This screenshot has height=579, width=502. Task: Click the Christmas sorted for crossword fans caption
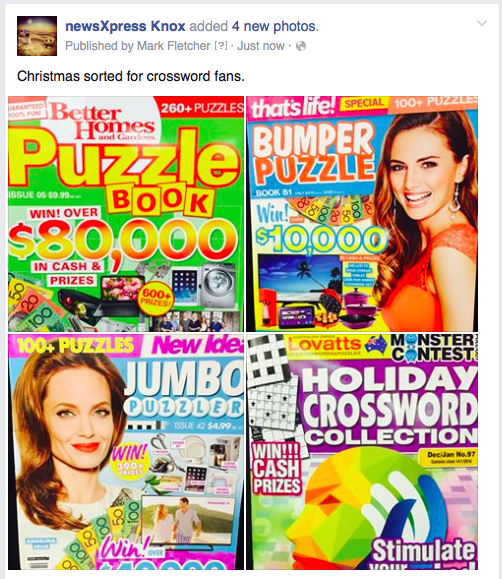(131, 76)
